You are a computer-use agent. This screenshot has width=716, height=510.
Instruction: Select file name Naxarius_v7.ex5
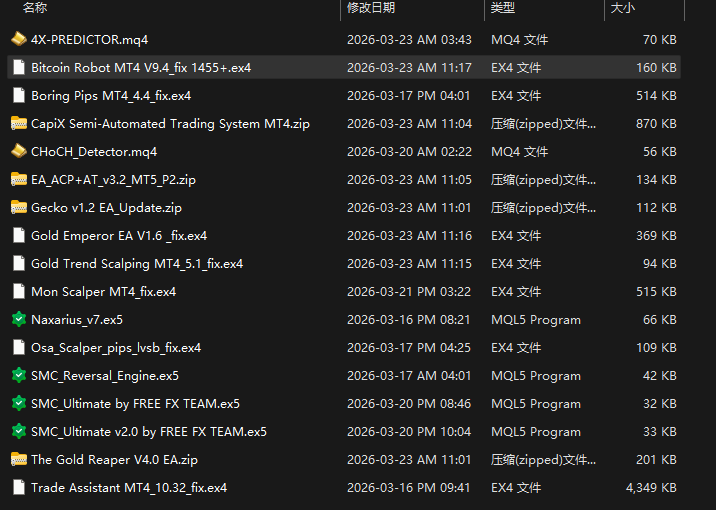(x=77, y=320)
